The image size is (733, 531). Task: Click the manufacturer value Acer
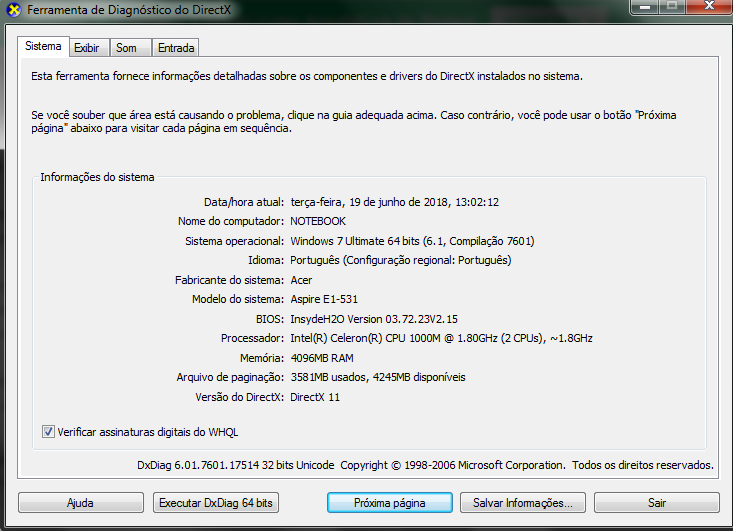pyautogui.click(x=301, y=280)
